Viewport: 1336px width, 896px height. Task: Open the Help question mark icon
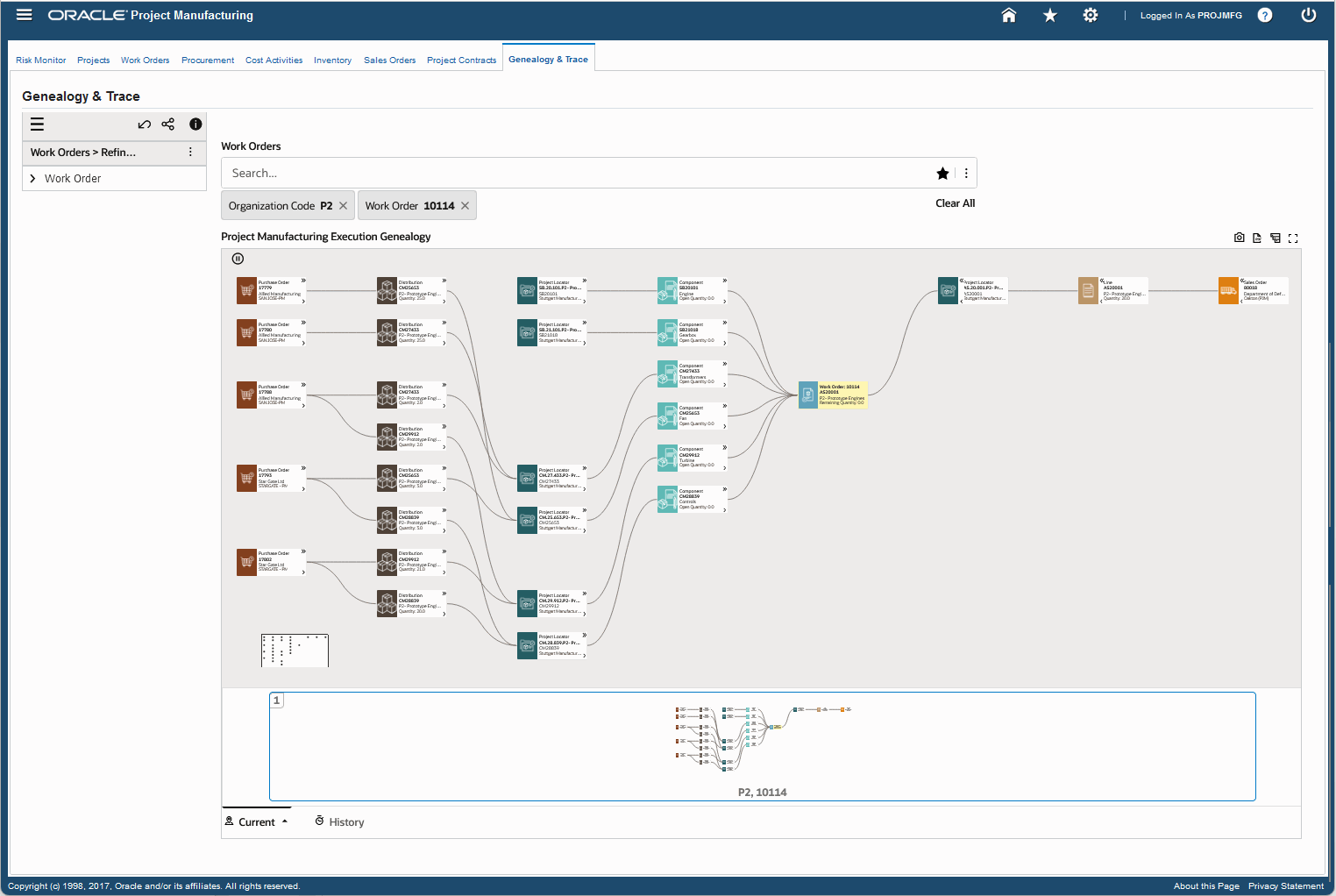[1265, 15]
